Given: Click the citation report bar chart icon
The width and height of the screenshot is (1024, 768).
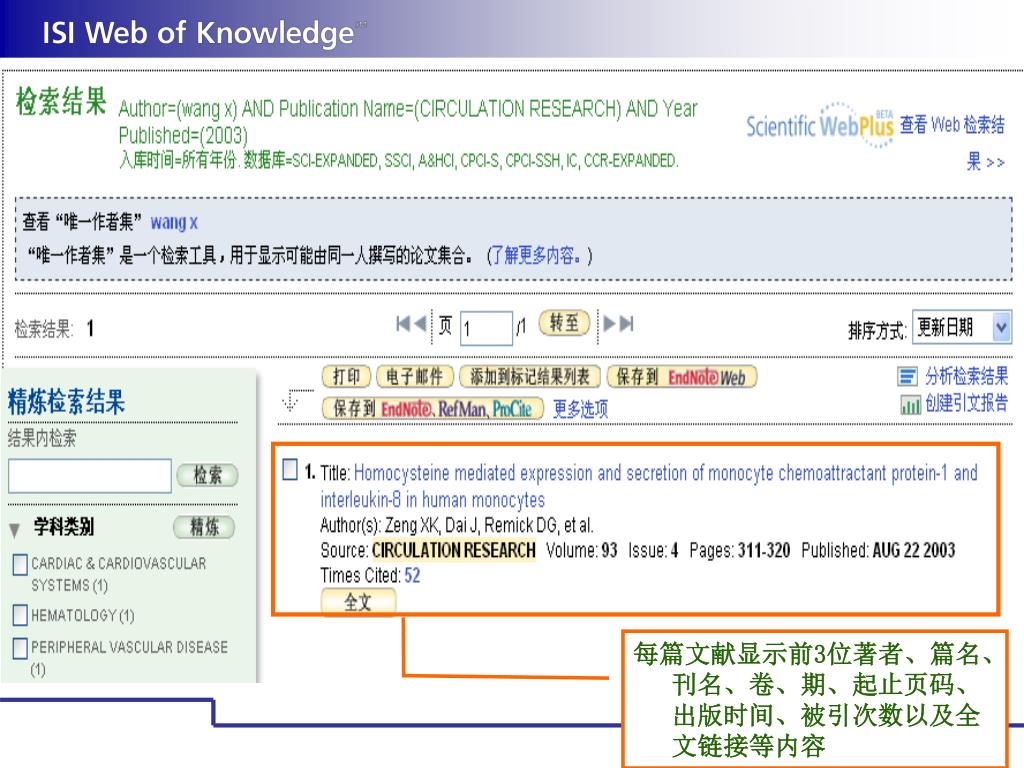Looking at the screenshot, I should (x=910, y=405).
